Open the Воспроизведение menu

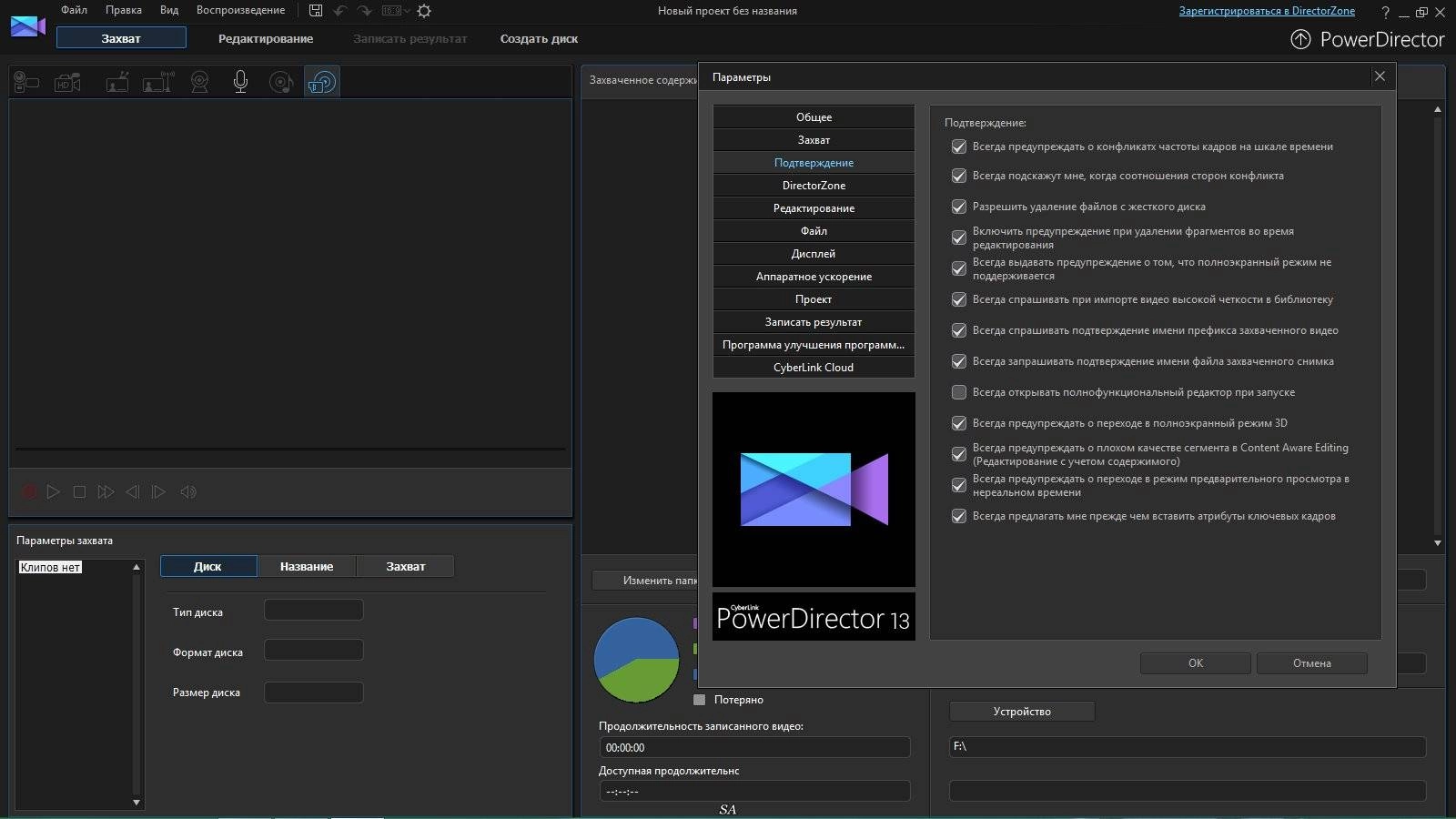pyautogui.click(x=240, y=10)
